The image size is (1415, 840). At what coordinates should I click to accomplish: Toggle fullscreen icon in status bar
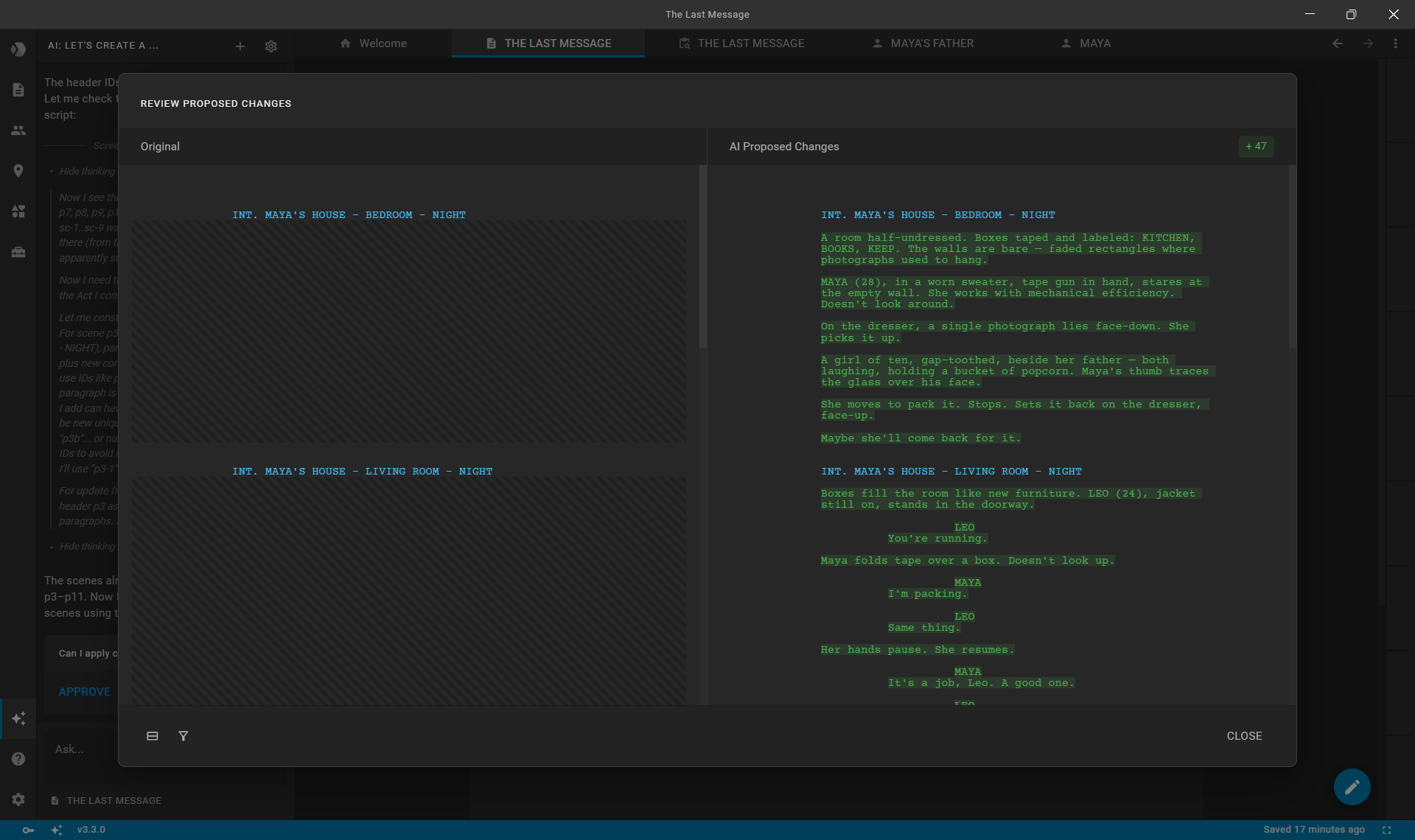click(1387, 830)
